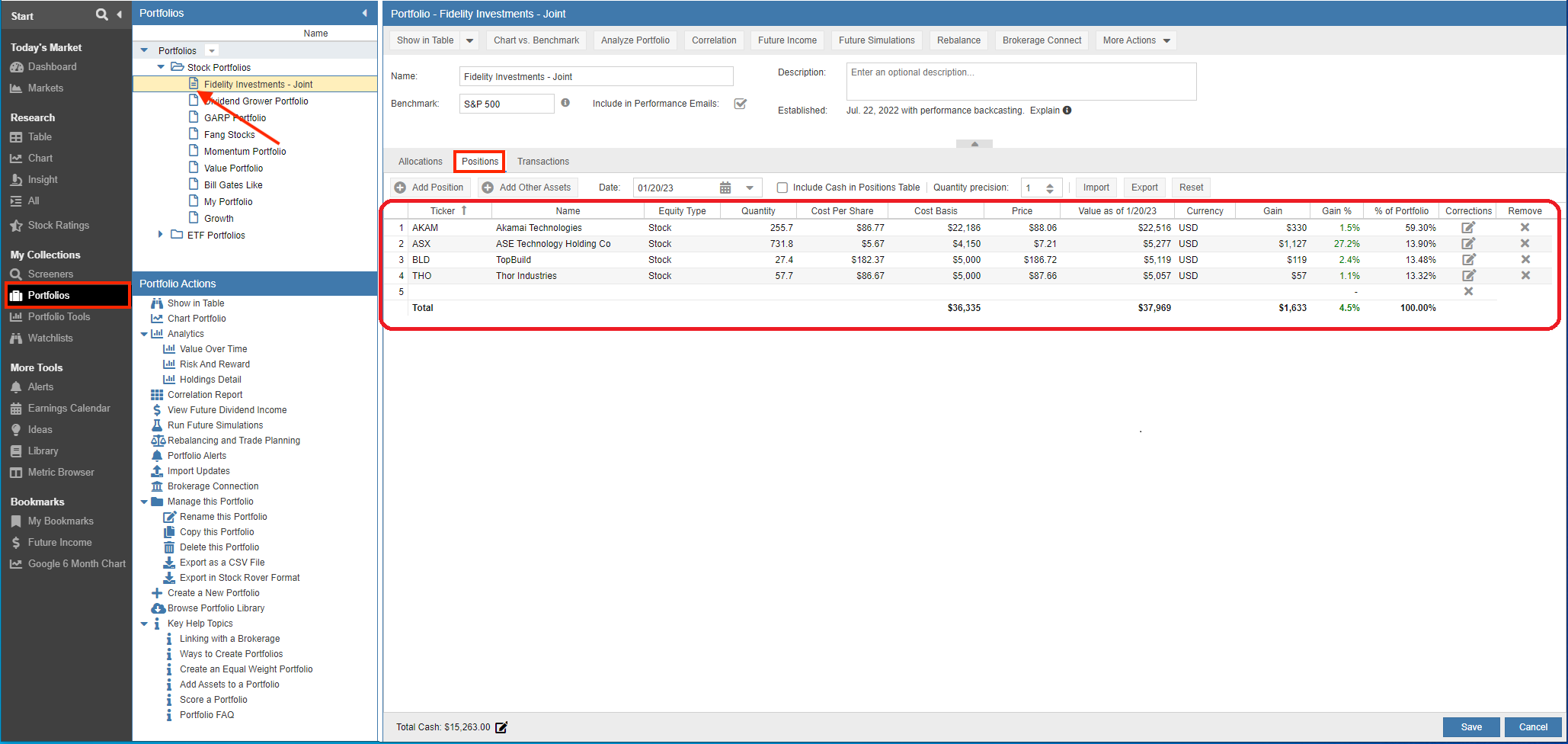This screenshot has height=744, width=1568.
Task: Edit corrections for the BLD row
Action: tap(1468, 259)
